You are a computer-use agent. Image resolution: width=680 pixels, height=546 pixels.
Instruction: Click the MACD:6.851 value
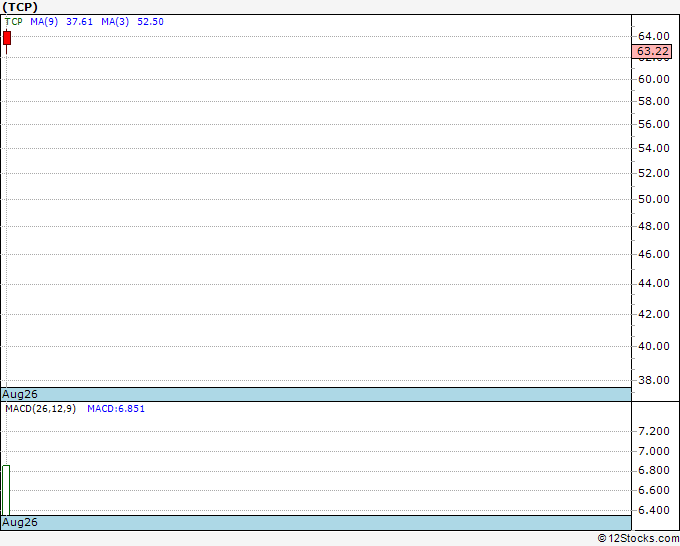tap(116, 409)
